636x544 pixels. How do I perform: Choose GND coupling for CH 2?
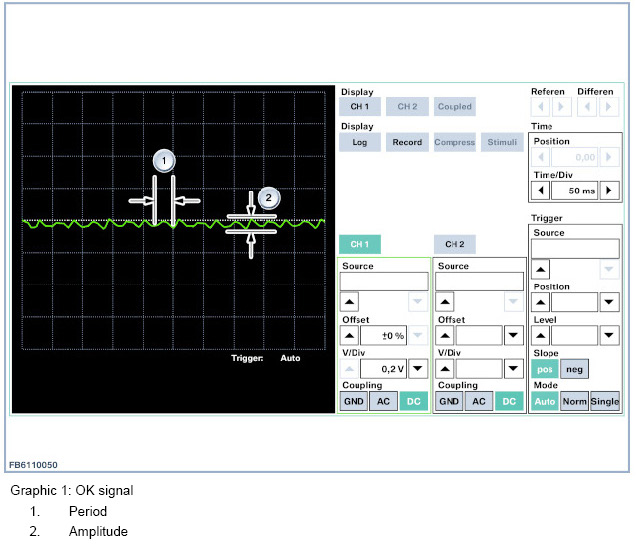pyautogui.click(x=449, y=401)
